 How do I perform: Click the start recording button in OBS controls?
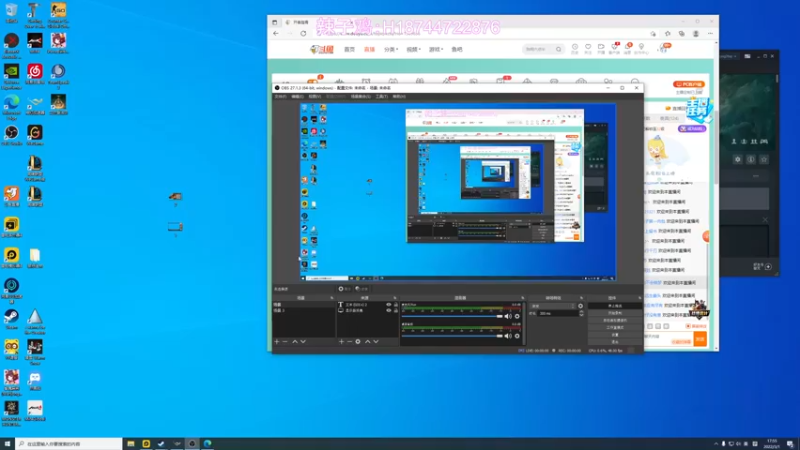click(615, 313)
